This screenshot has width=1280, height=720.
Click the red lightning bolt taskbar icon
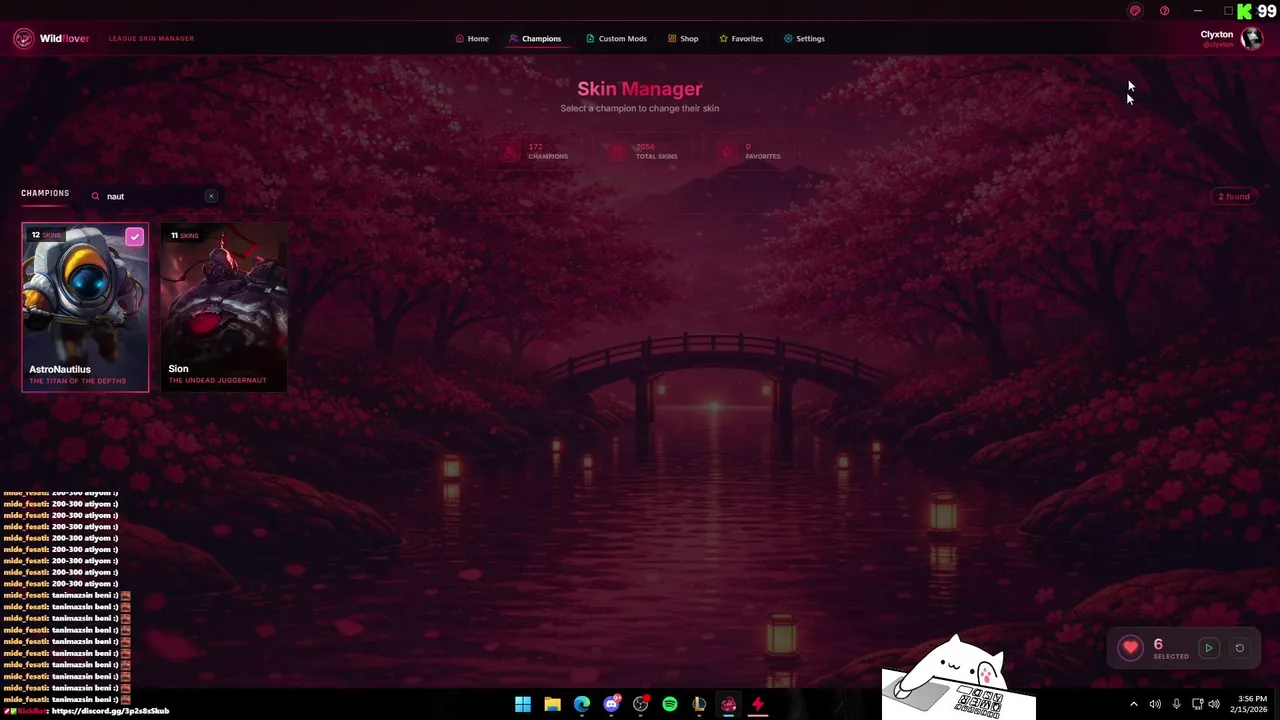point(758,704)
